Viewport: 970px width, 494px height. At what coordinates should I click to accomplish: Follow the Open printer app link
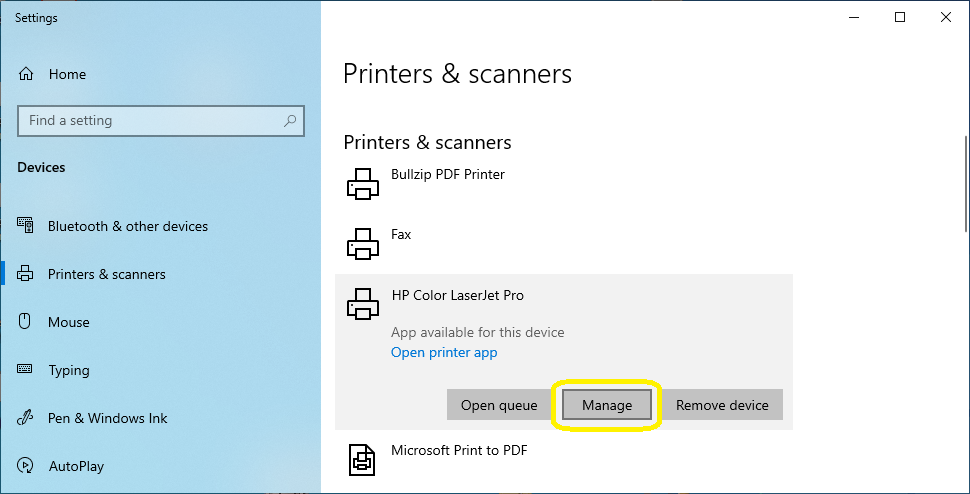point(444,352)
